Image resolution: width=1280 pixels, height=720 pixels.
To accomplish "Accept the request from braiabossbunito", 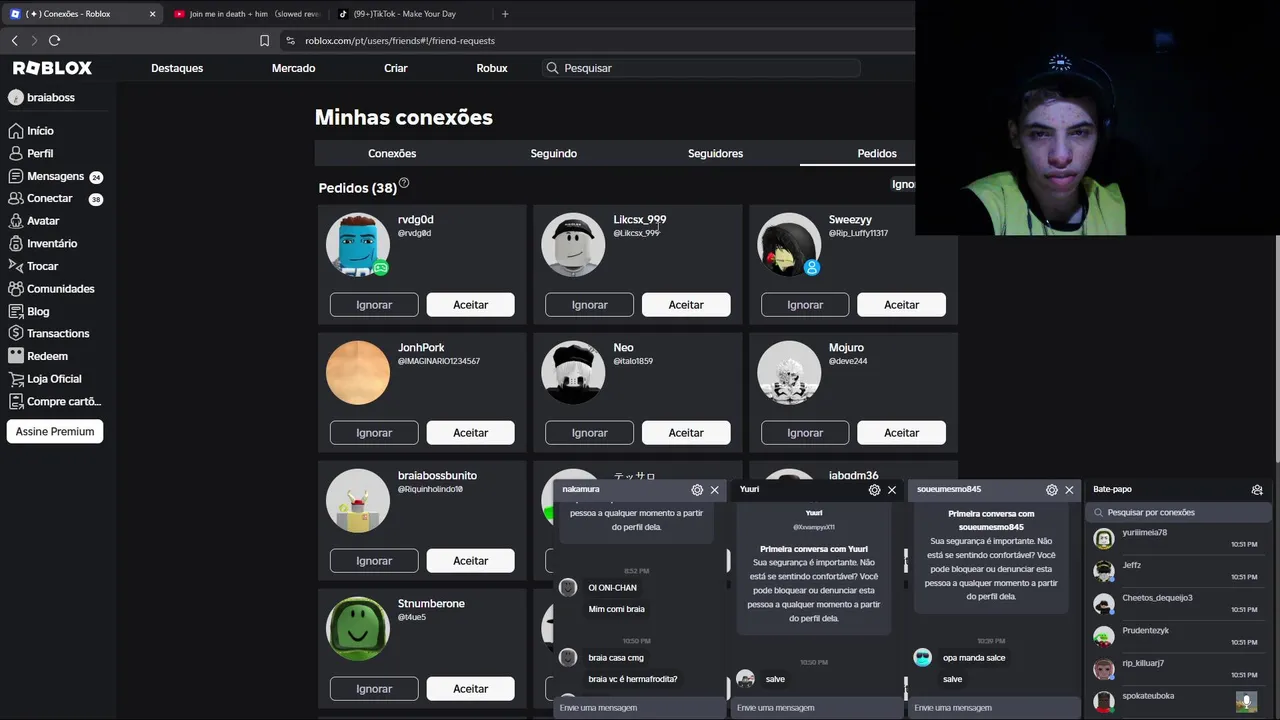I will 471,561.
